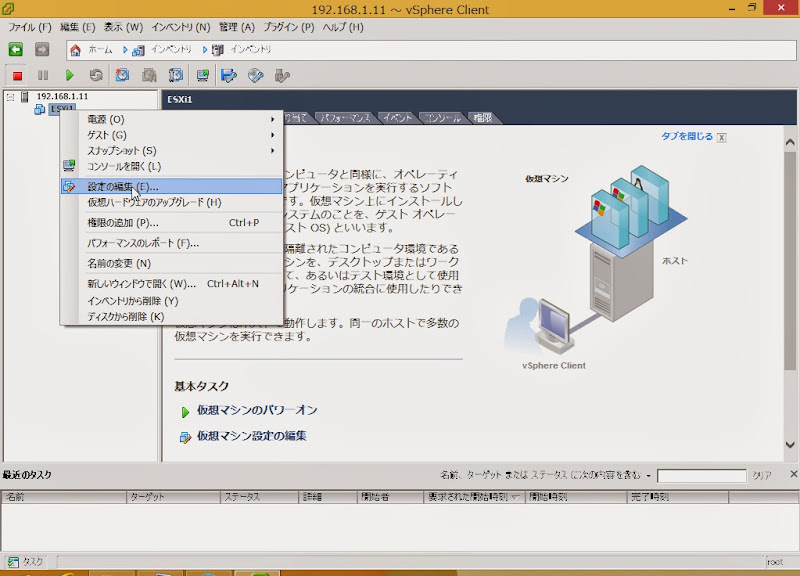The width and height of the screenshot is (800, 576).
Task: Click the クリア button beside filter field
Action: tap(762, 475)
